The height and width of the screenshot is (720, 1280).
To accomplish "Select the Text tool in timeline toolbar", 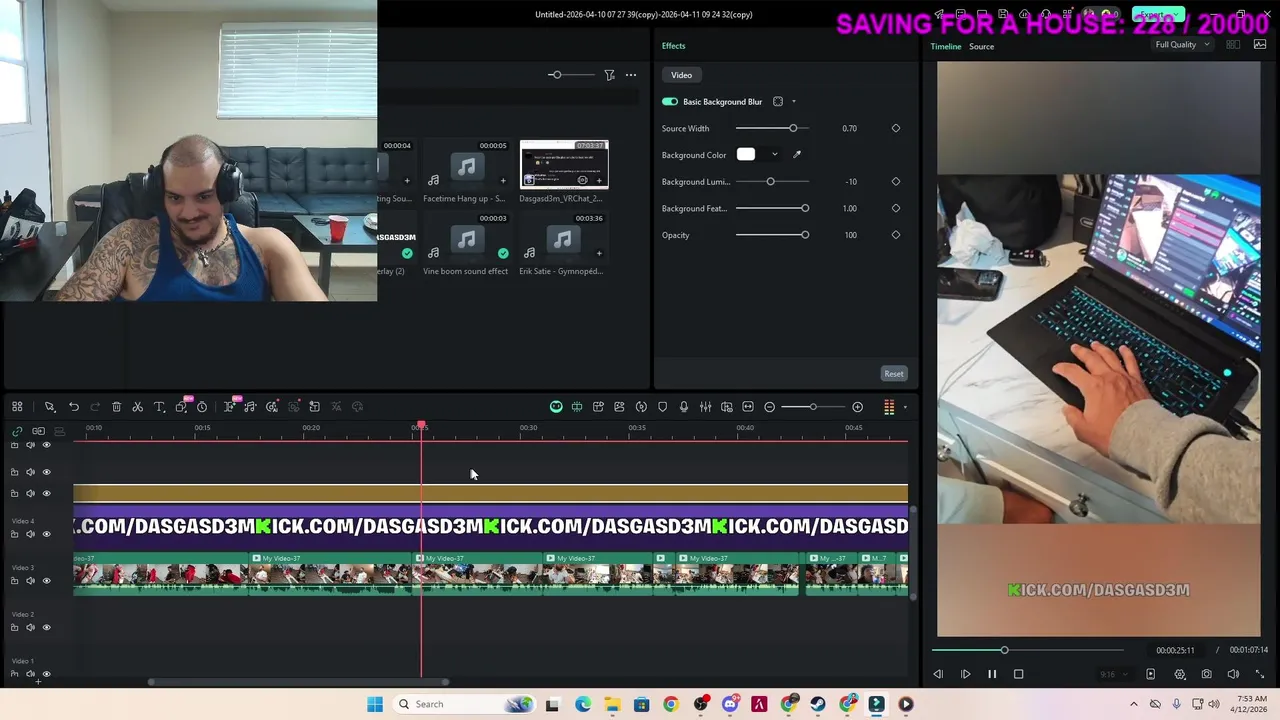I will (159, 407).
